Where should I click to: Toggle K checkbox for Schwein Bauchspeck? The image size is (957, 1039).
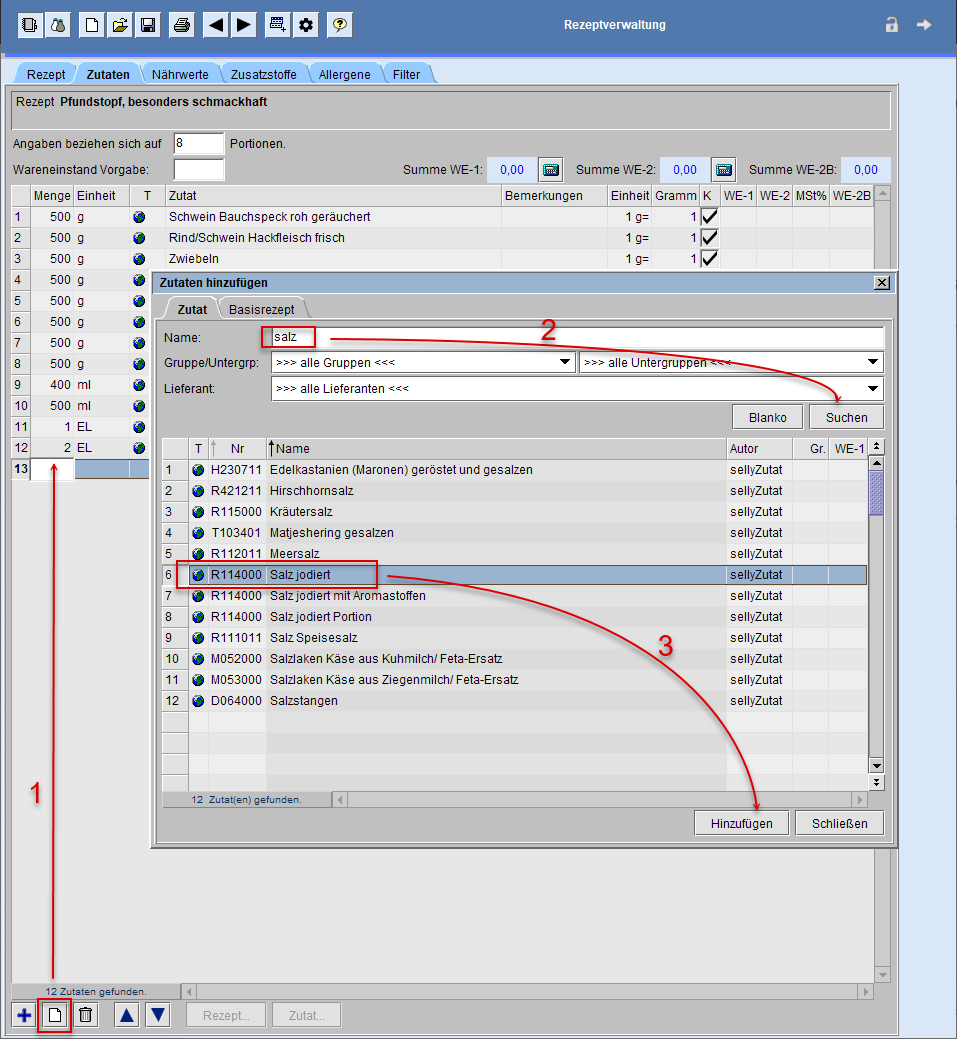coord(709,217)
